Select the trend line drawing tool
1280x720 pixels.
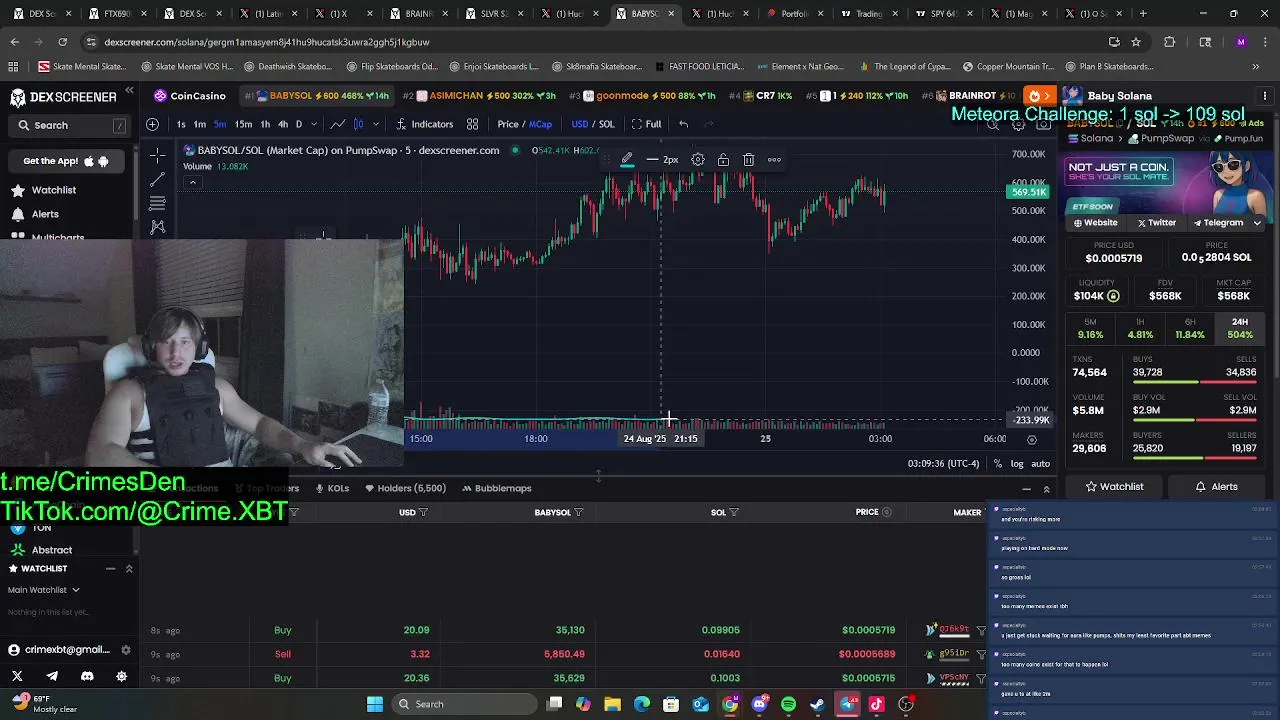(157, 180)
